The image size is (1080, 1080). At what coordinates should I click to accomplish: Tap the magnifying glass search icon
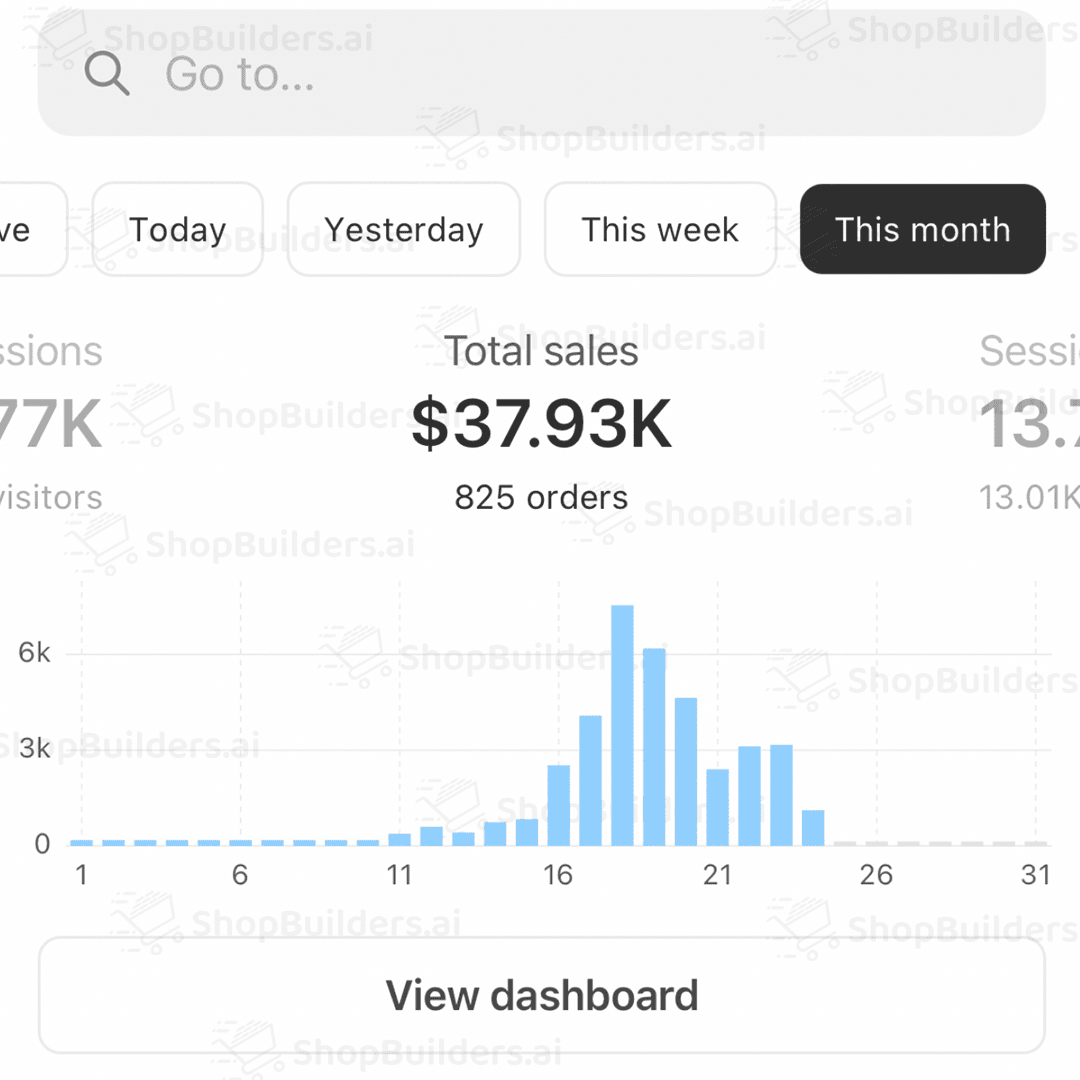pyautogui.click(x=107, y=74)
